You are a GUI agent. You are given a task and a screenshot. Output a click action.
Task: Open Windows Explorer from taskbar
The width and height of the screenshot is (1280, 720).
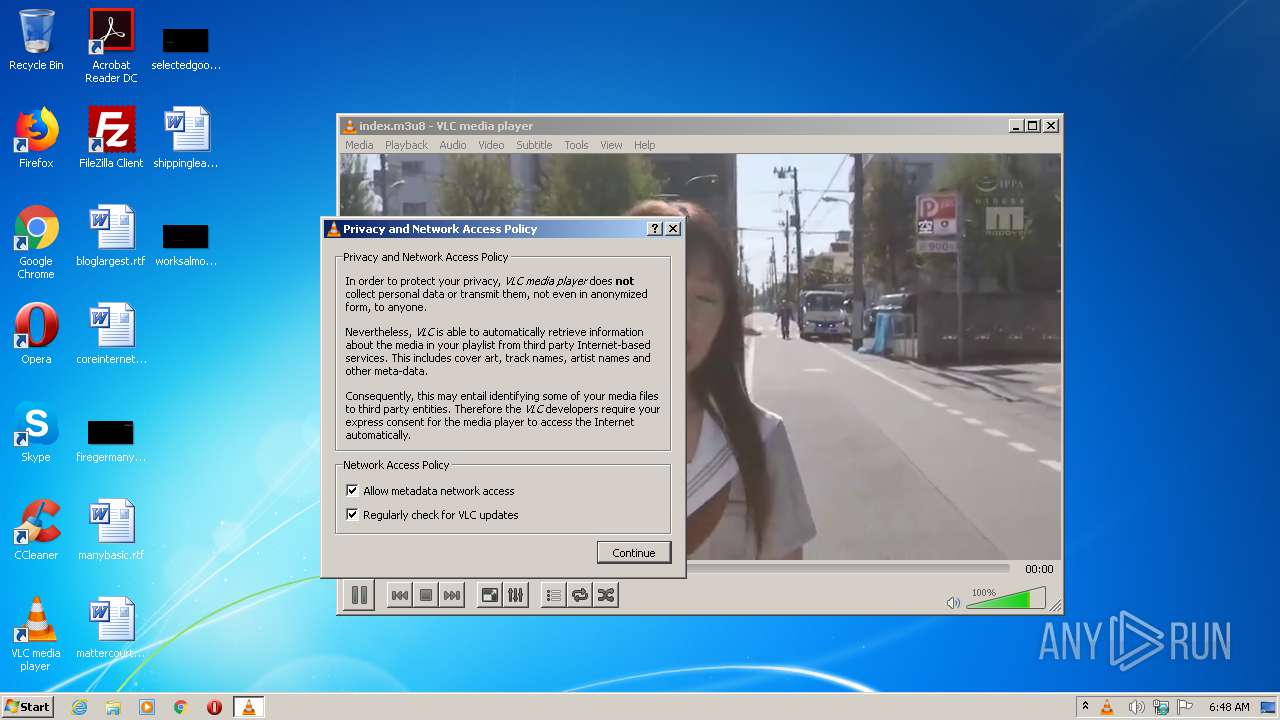[113, 707]
